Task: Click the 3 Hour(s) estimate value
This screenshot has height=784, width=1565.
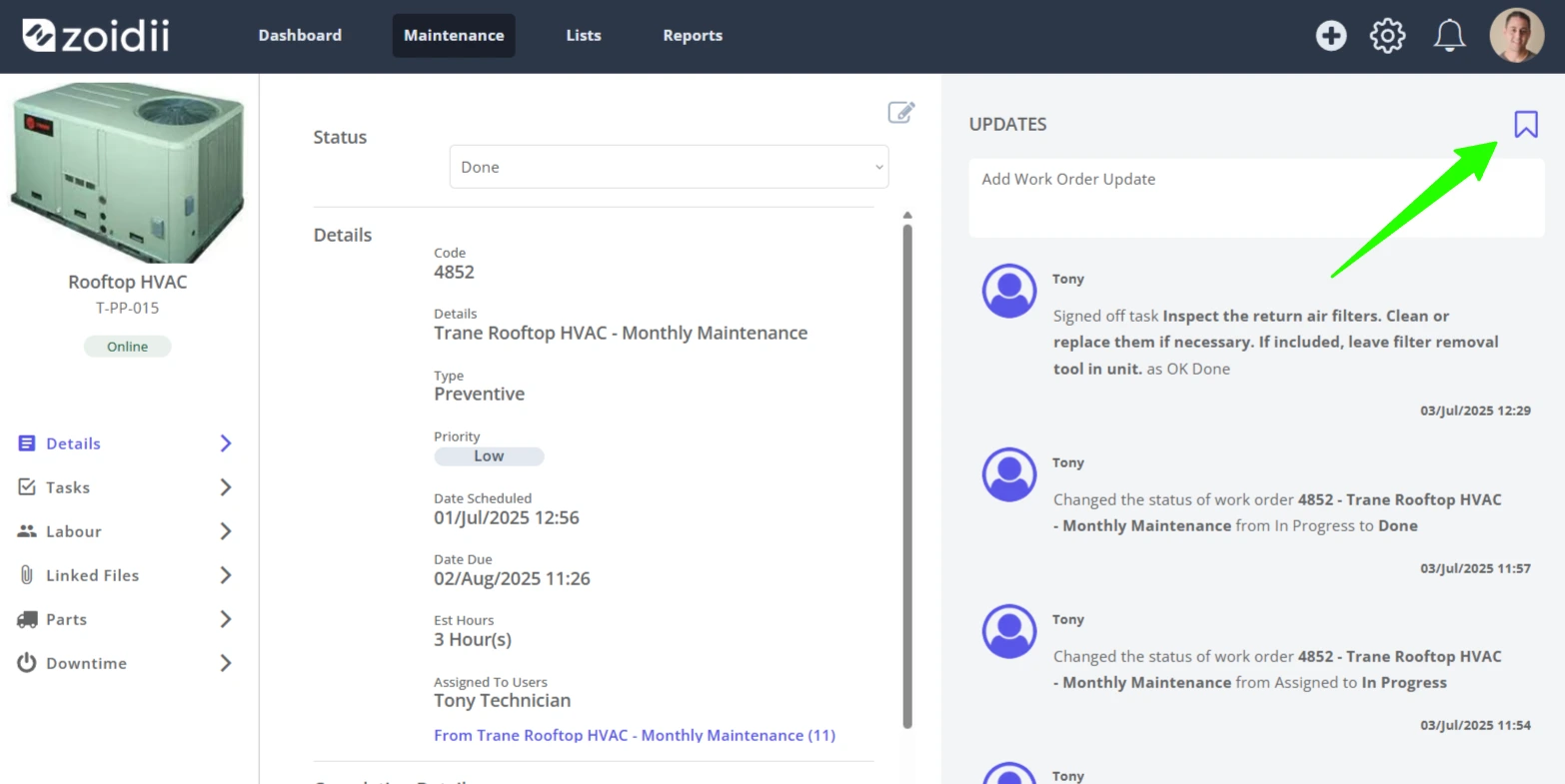Action: [x=473, y=639]
